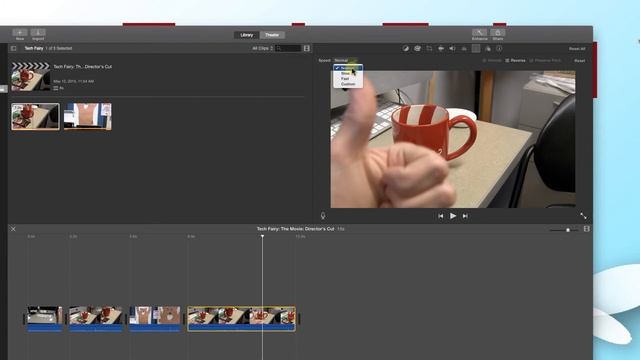Open the timeline clip appearance settings icon

coord(587,229)
